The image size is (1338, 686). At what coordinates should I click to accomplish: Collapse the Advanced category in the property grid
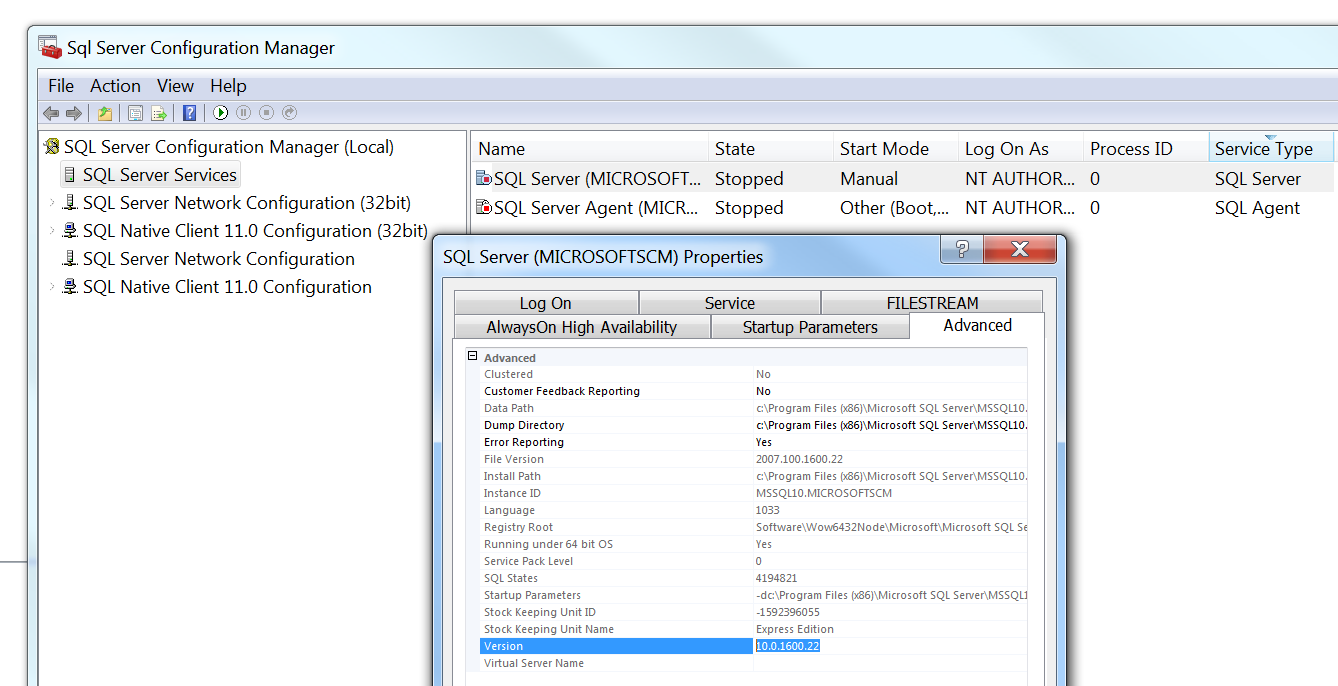click(x=472, y=356)
